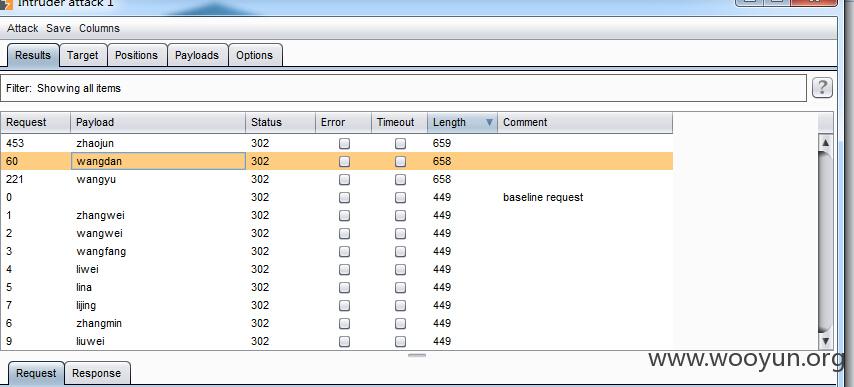Tick the Timeout checkbox for wangfang
This screenshot has height=387, width=854.
click(x=400, y=251)
